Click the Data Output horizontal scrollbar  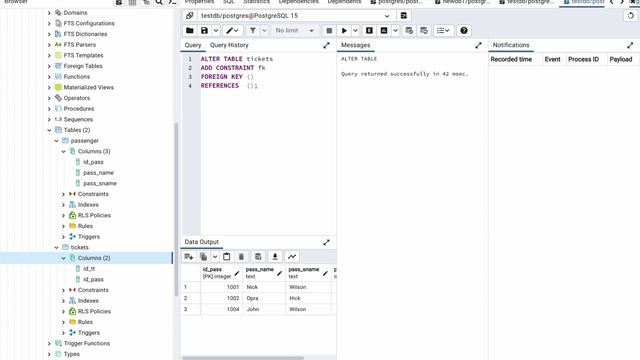point(243,358)
